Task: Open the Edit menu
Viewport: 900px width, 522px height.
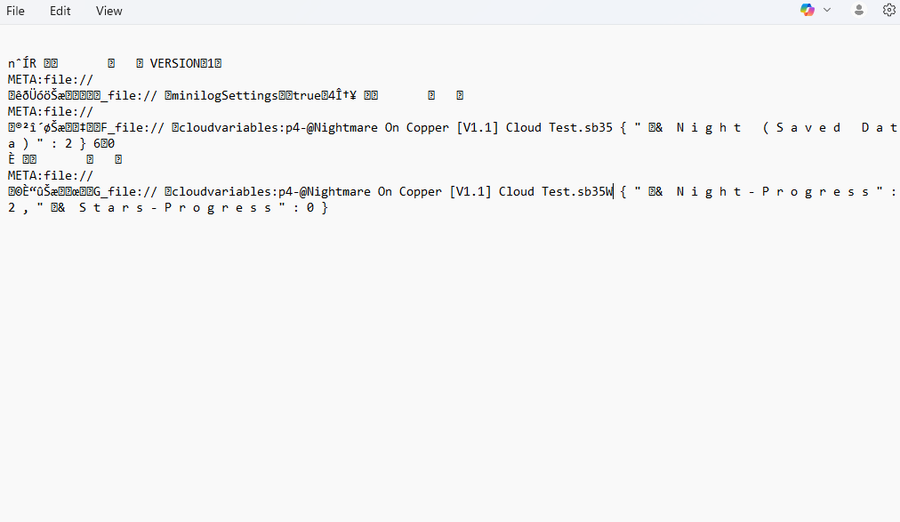Action: [x=60, y=11]
